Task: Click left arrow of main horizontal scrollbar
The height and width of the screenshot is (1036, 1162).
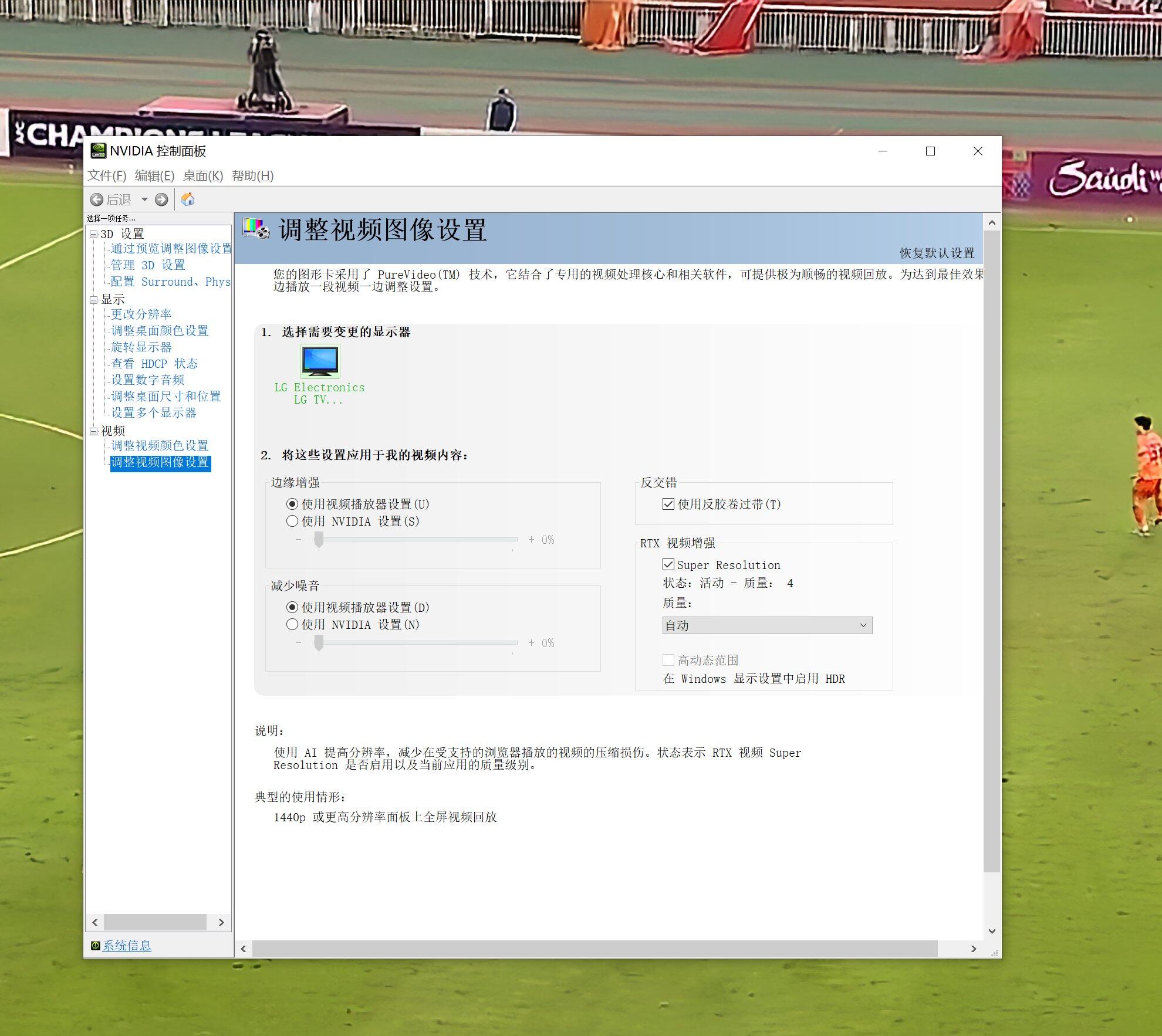Action: [x=244, y=949]
